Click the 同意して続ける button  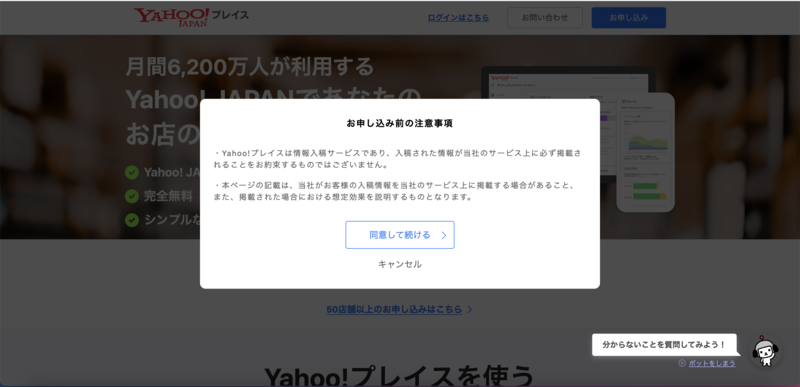click(x=399, y=235)
